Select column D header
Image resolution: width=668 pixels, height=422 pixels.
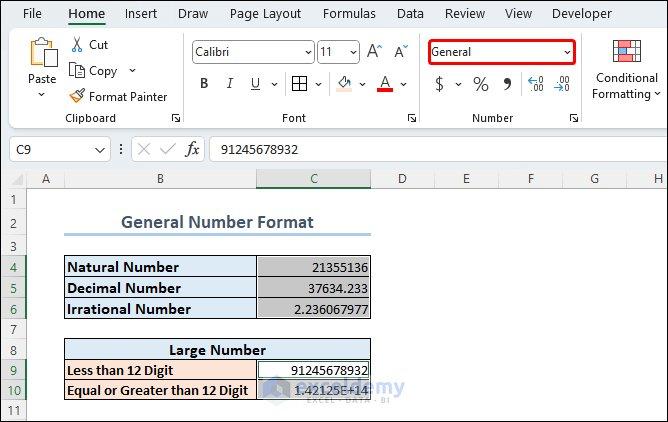[402, 179]
